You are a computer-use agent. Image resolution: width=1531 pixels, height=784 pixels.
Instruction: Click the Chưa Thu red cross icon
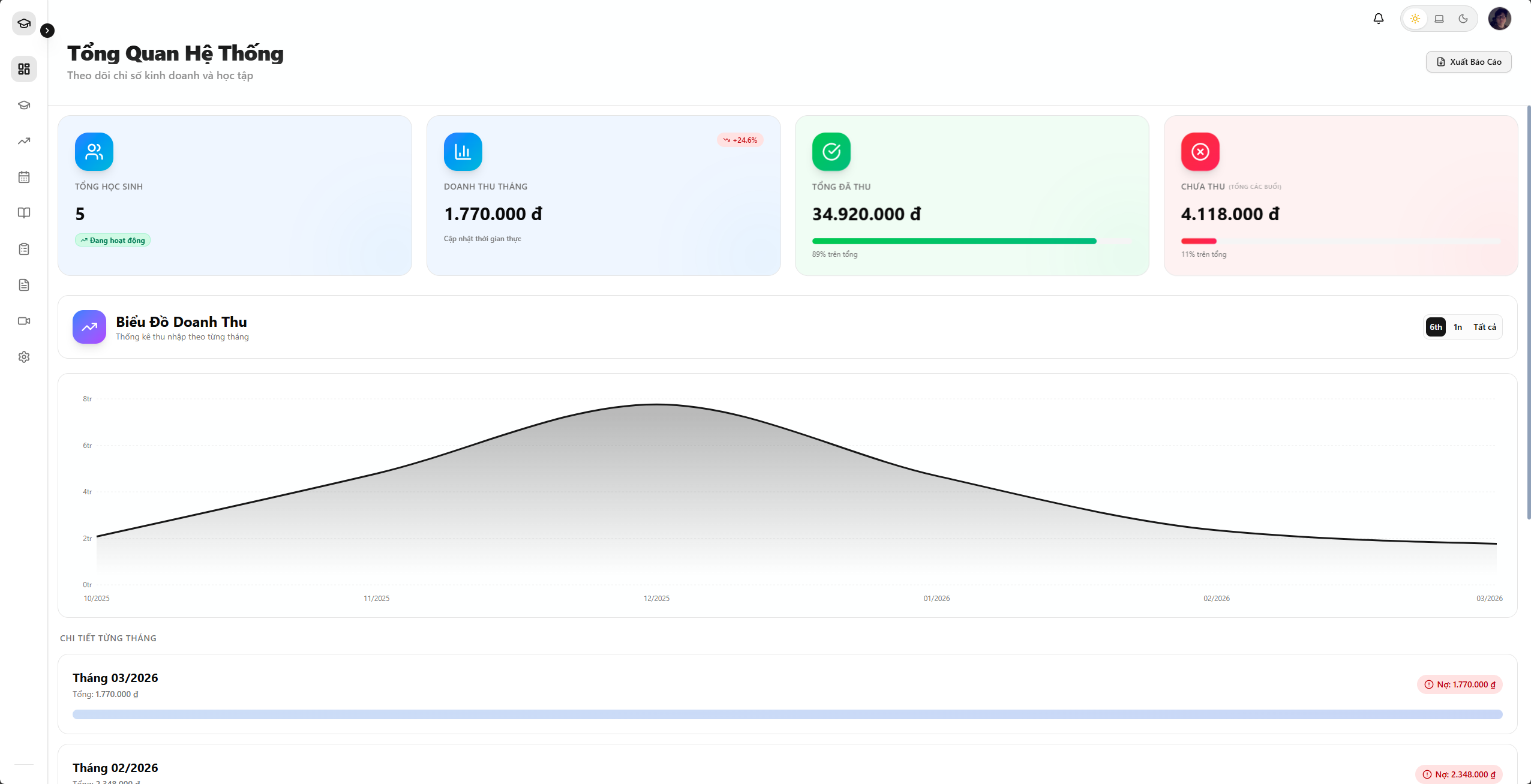[1200, 152]
